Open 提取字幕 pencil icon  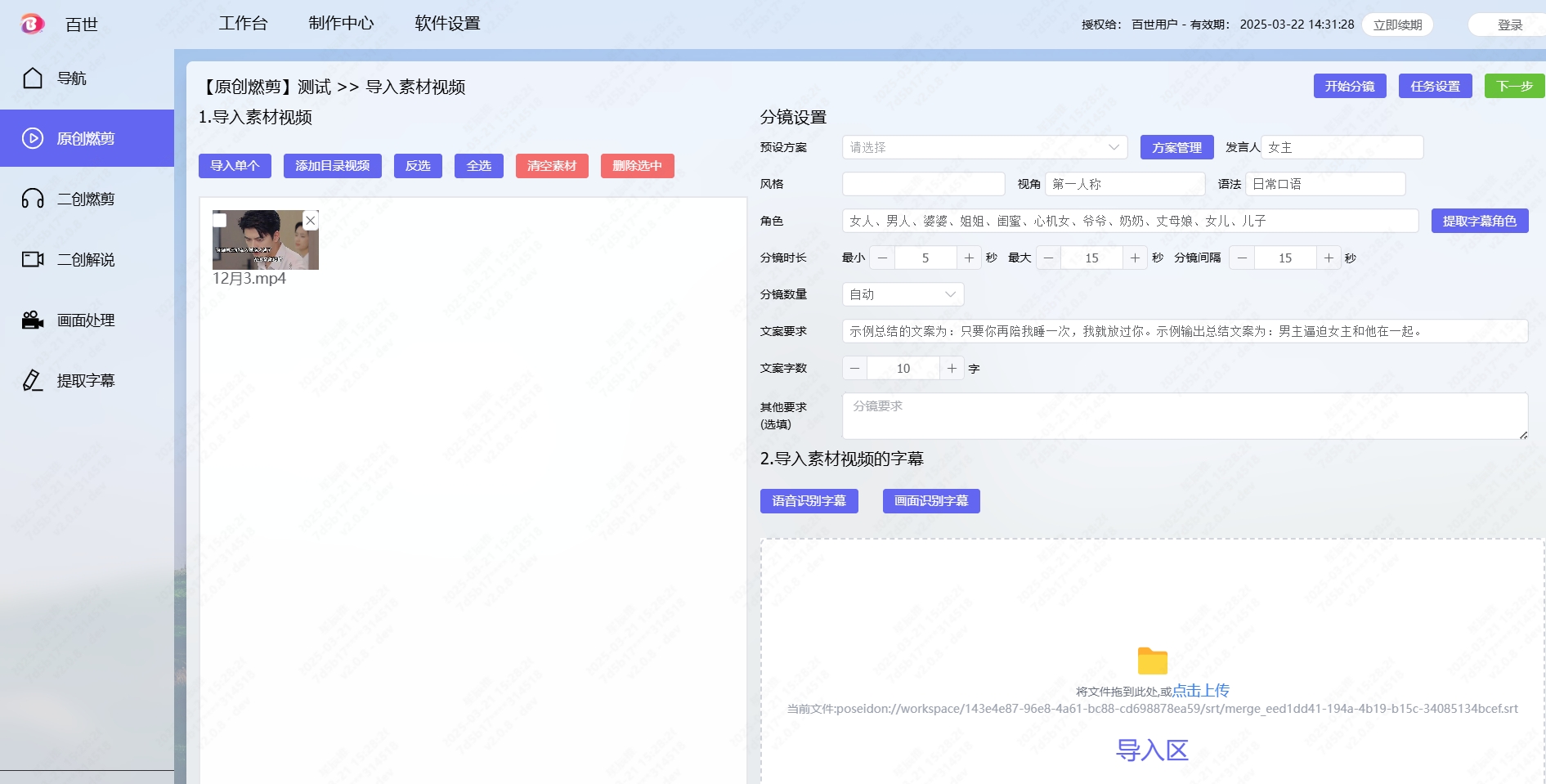coord(33,380)
